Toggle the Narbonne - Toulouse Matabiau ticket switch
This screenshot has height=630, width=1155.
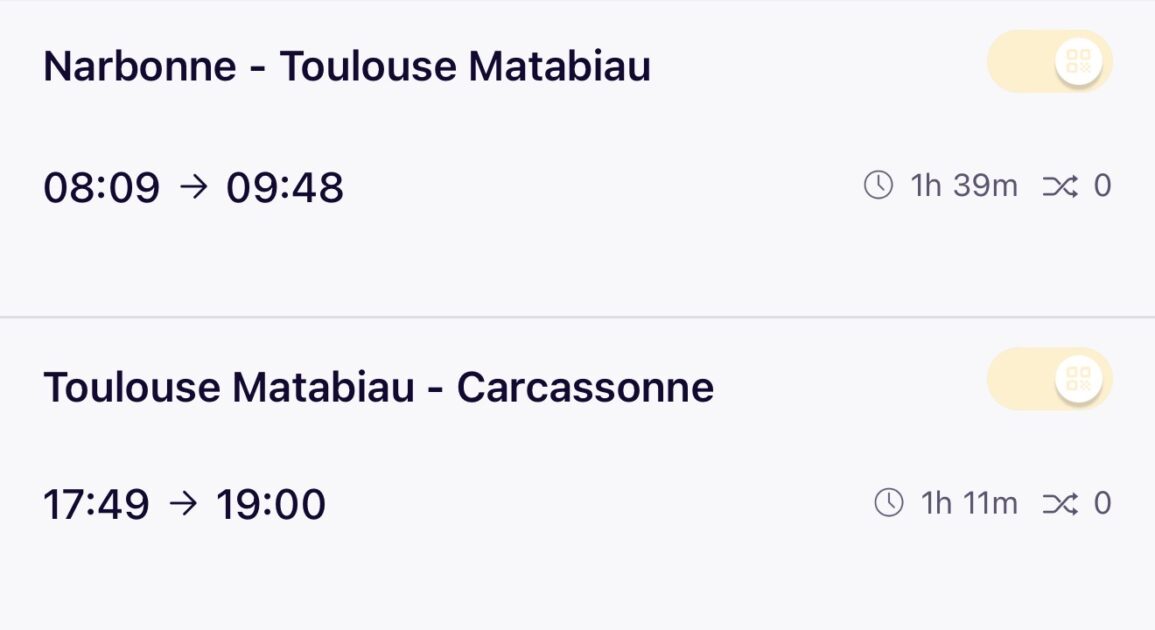(x=1049, y=62)
